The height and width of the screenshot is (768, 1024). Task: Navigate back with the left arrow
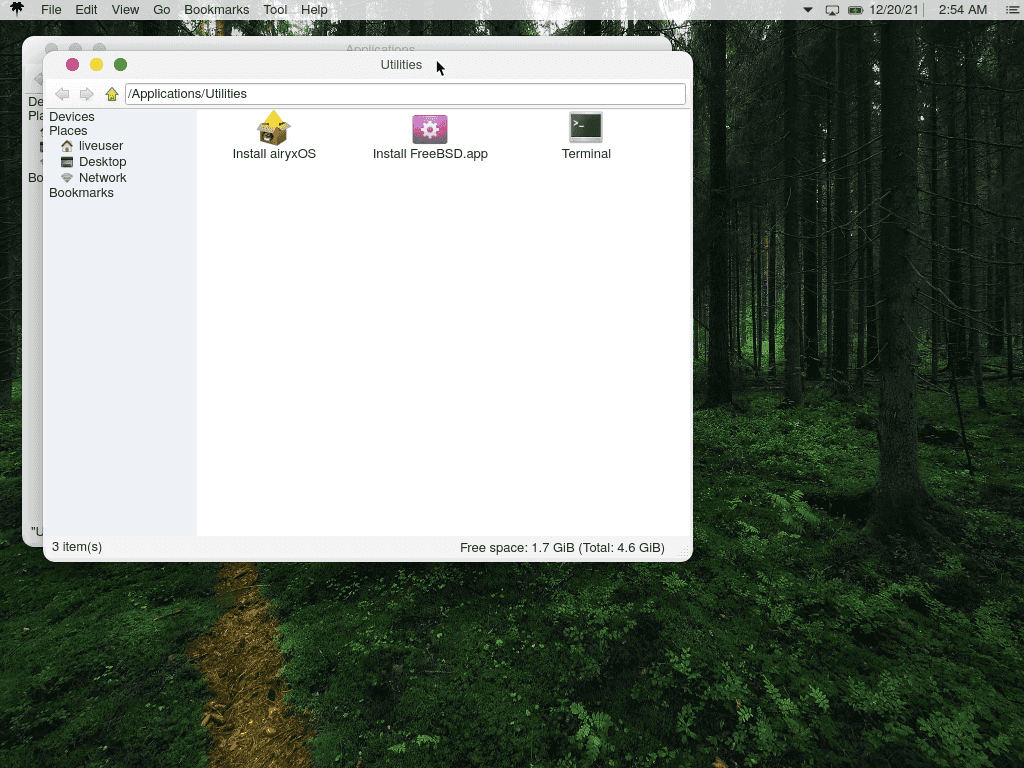coord(62,93)
